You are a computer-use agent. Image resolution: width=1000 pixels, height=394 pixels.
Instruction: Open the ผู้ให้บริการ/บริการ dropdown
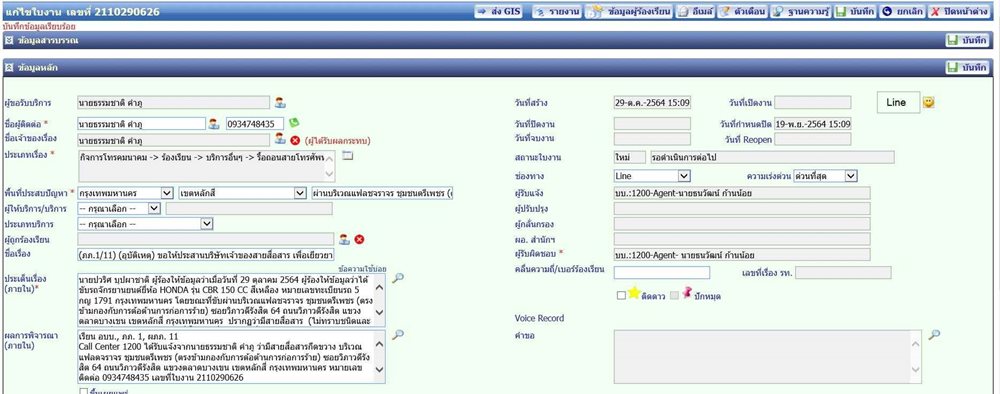(x=119, y=208)
